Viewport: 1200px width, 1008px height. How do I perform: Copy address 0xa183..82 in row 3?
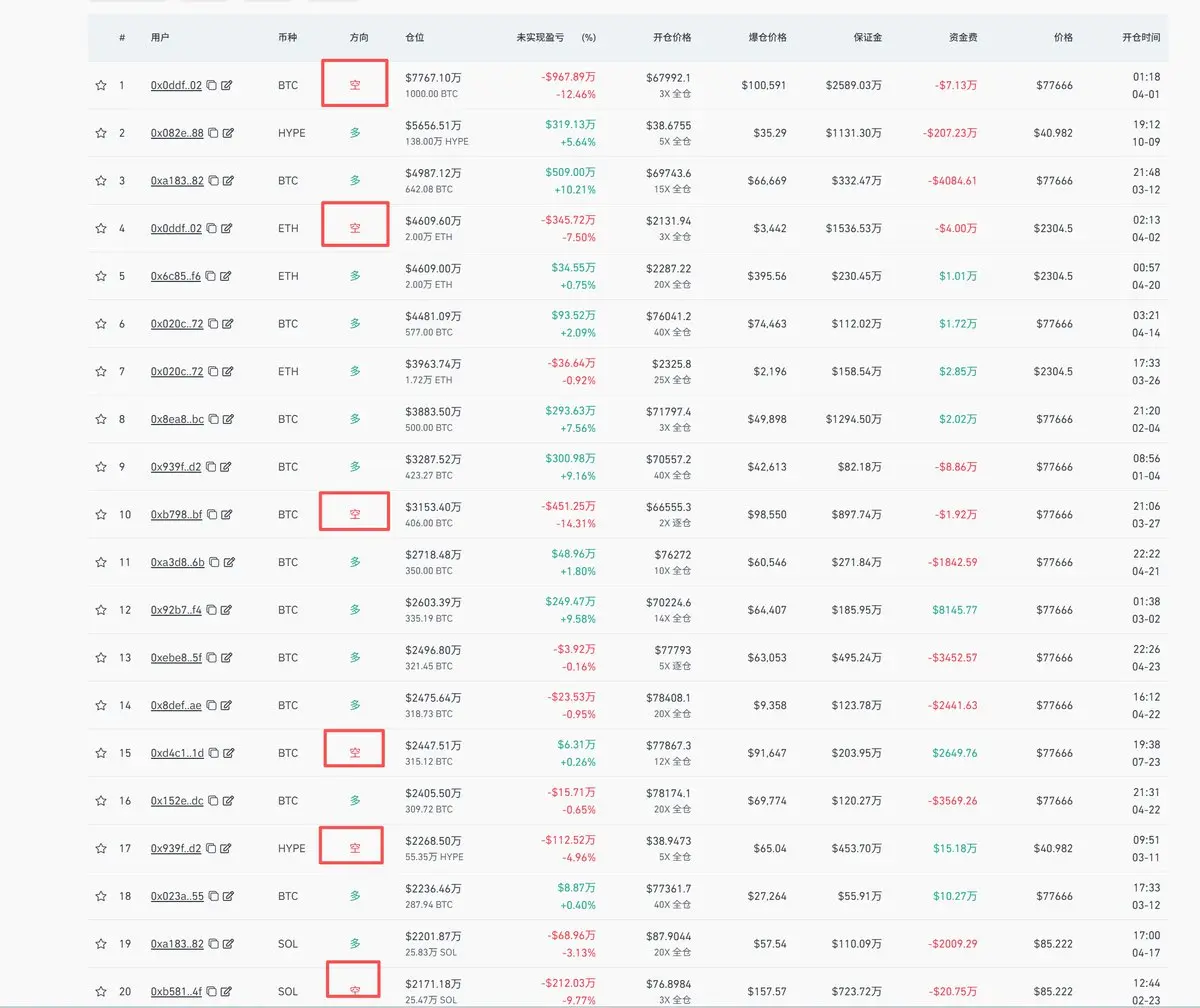pyautogui.click(x=212, y=181)
